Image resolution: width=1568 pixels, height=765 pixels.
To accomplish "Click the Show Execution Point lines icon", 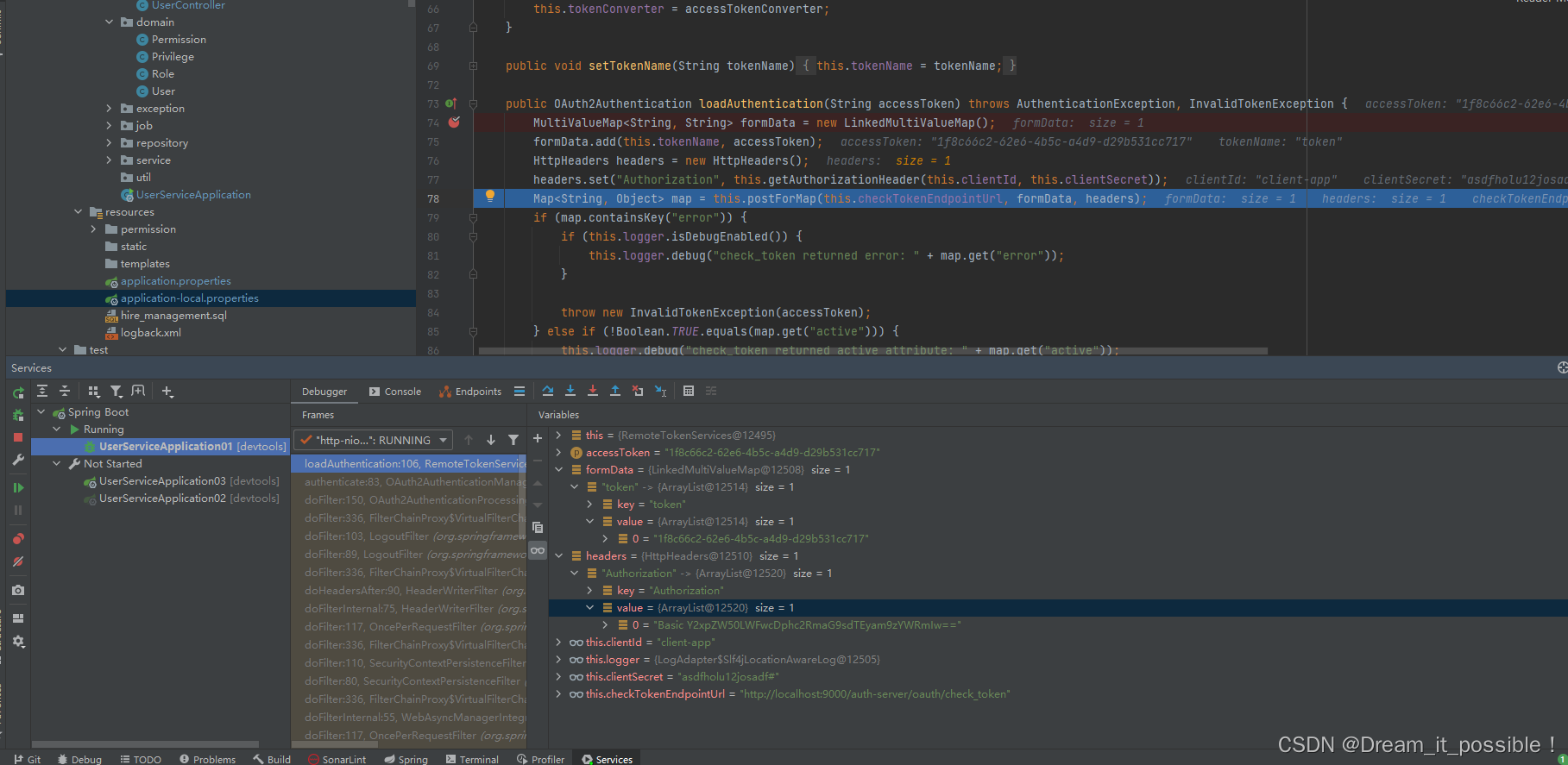I will [x=520, y=391].
